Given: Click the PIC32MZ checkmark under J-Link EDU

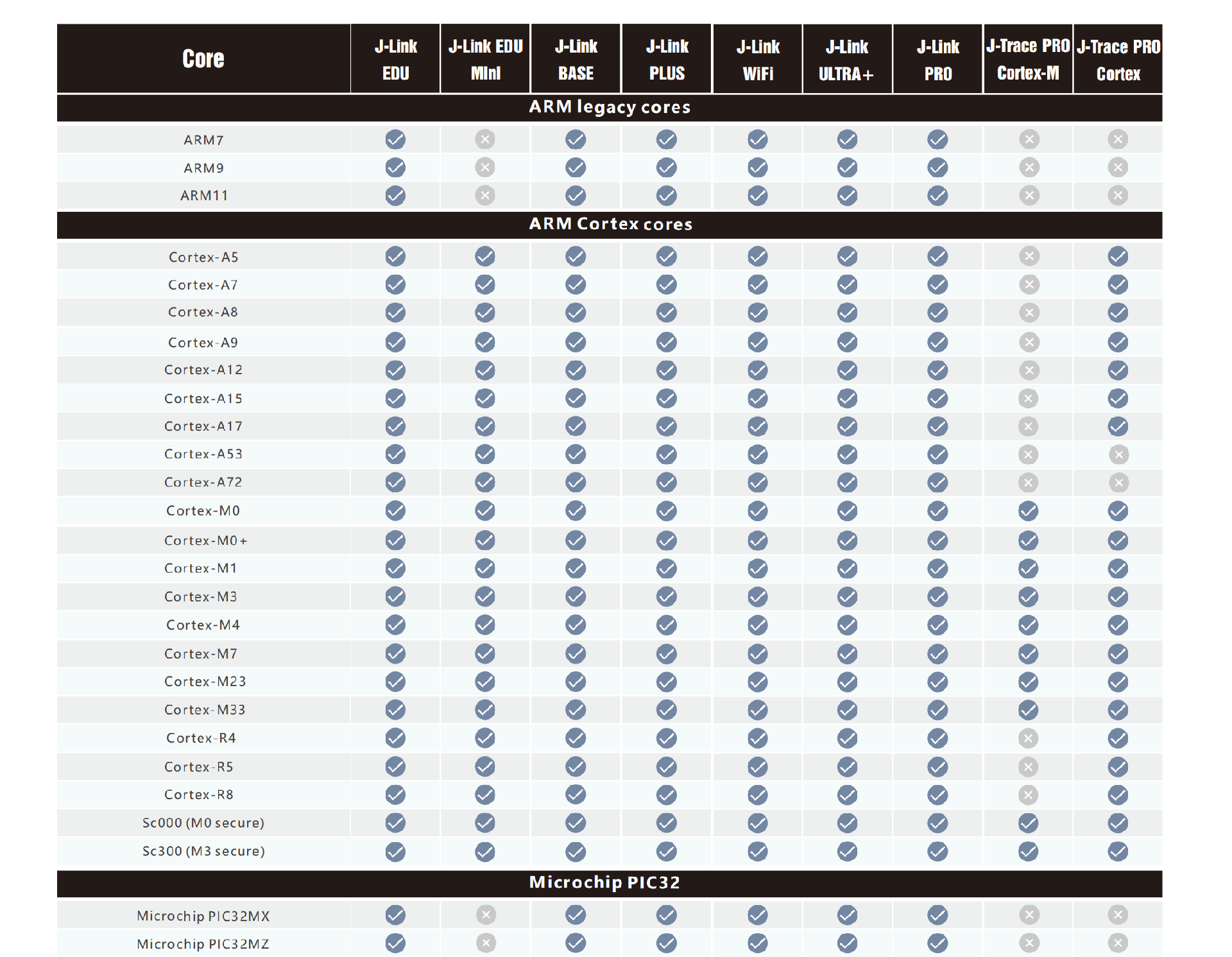Looking at the screenshot, I should (395, 943).
